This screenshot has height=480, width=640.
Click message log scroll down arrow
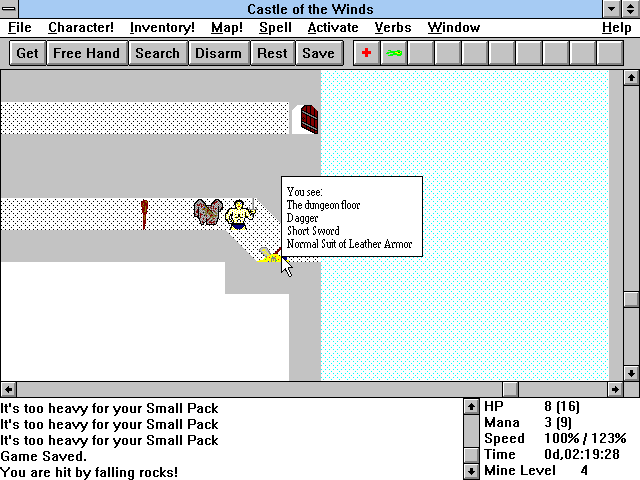tap(471, 471)
